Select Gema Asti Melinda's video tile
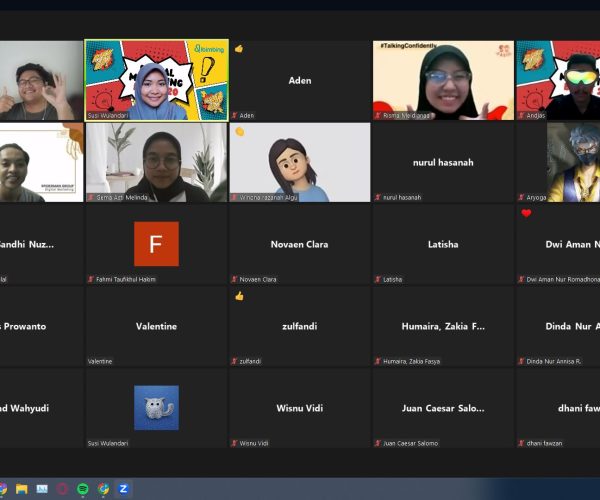The image size is (600, 500). tap(157, 162)
